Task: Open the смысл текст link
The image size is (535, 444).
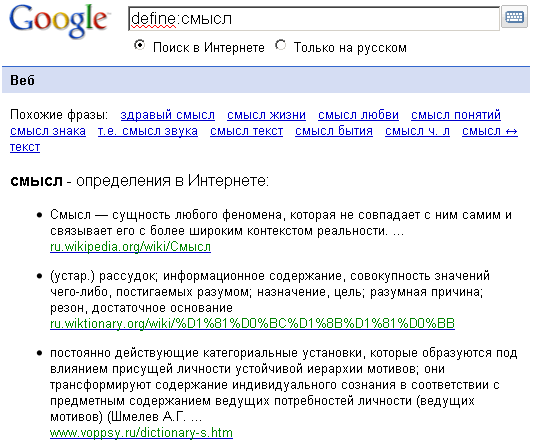Action: (x=246, y=131)
